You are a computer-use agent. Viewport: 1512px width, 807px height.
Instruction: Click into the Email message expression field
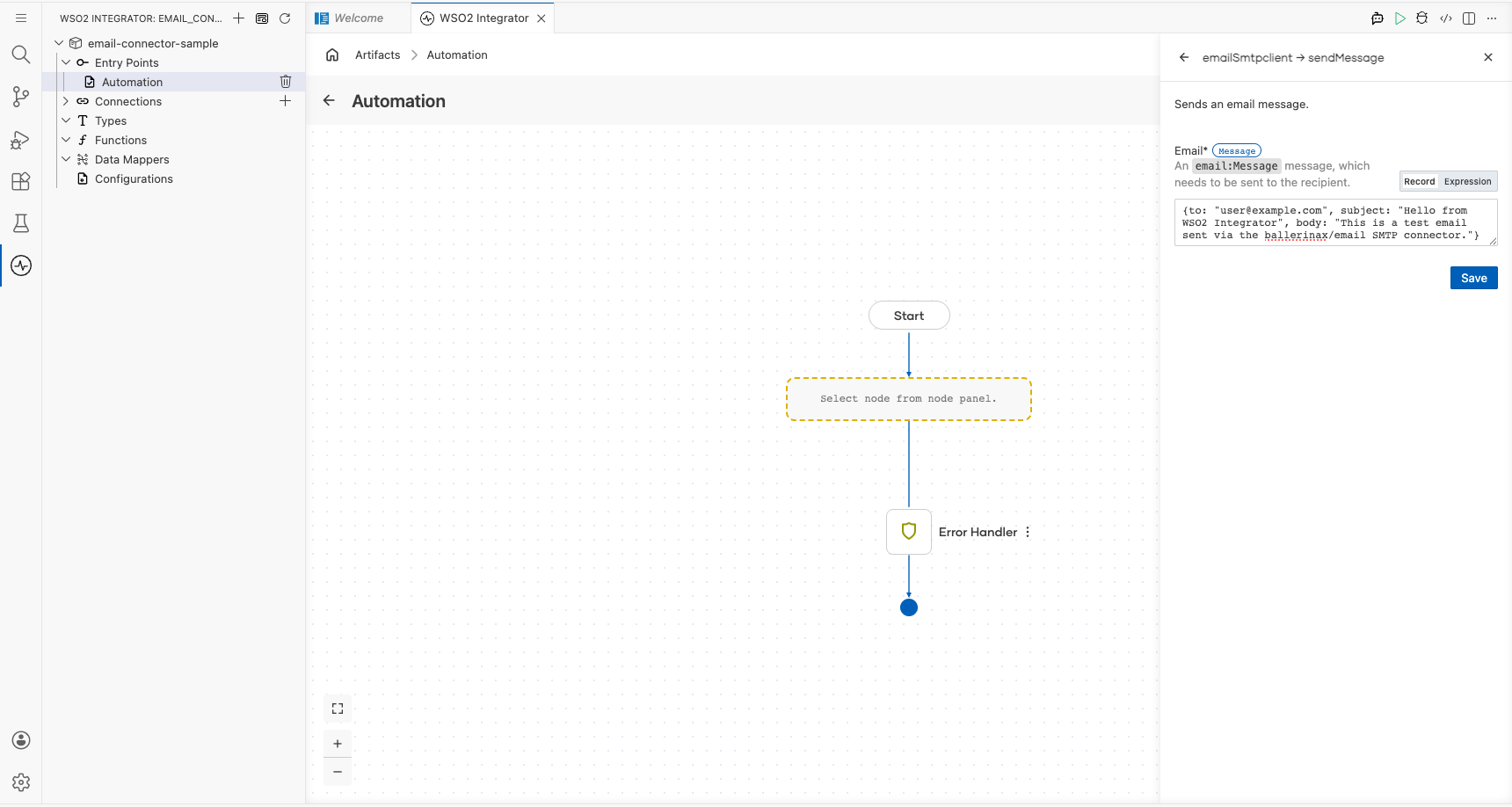click(x=1336, y=222)
